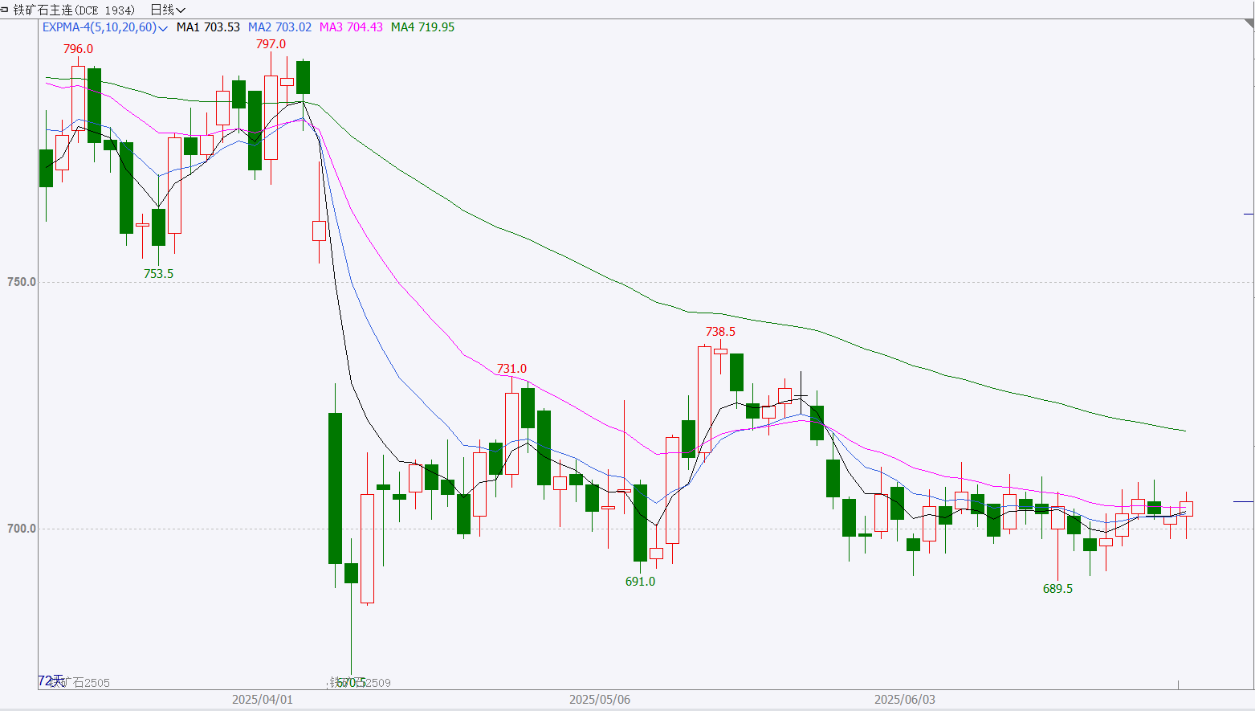Screen dimensions: 1255x711
Task: Click the 2025/04/01 date marker
Action: tap(261, 700)
